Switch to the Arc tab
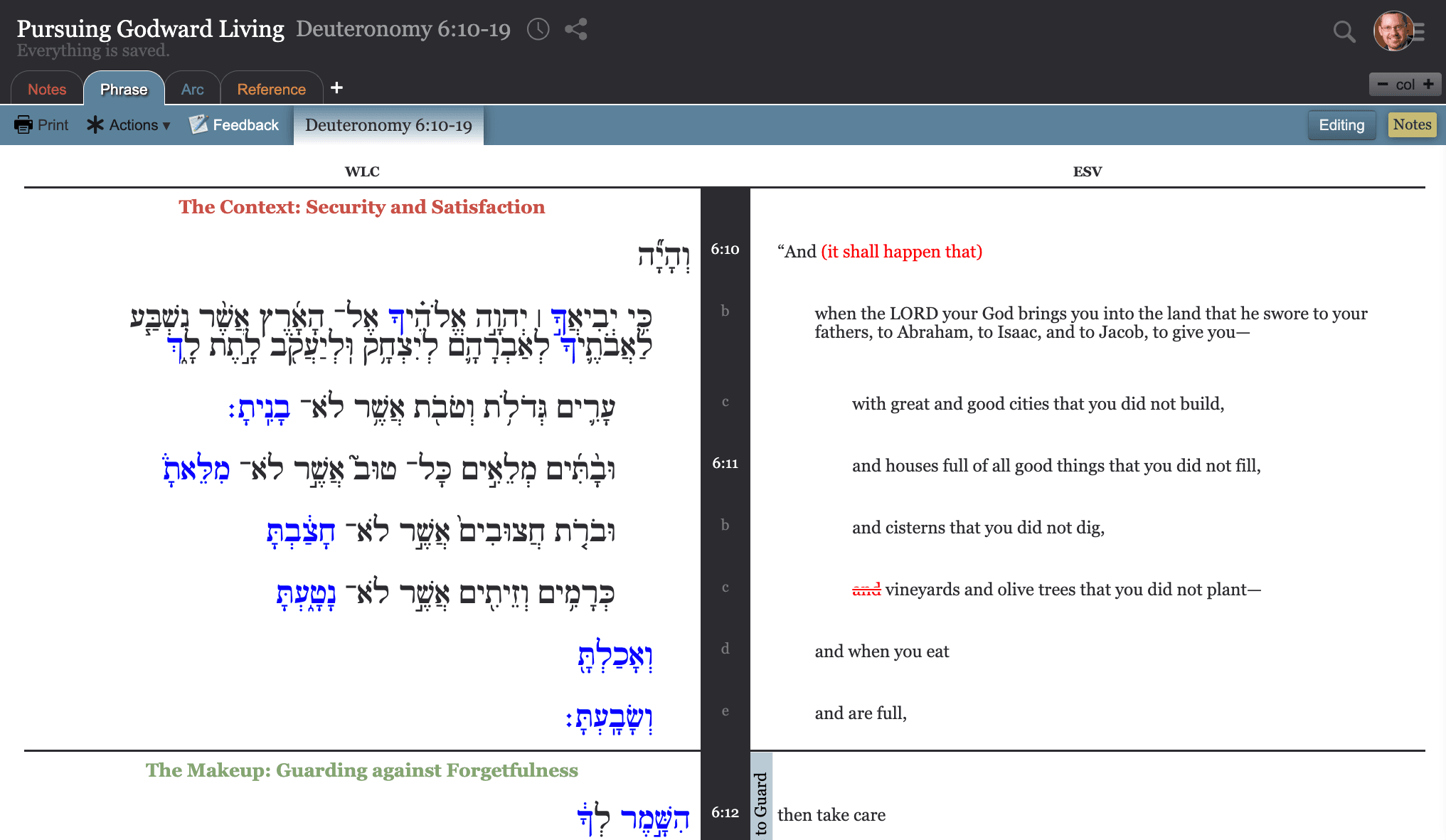This screenshot has height=840, width=1446. click(192, 90)
